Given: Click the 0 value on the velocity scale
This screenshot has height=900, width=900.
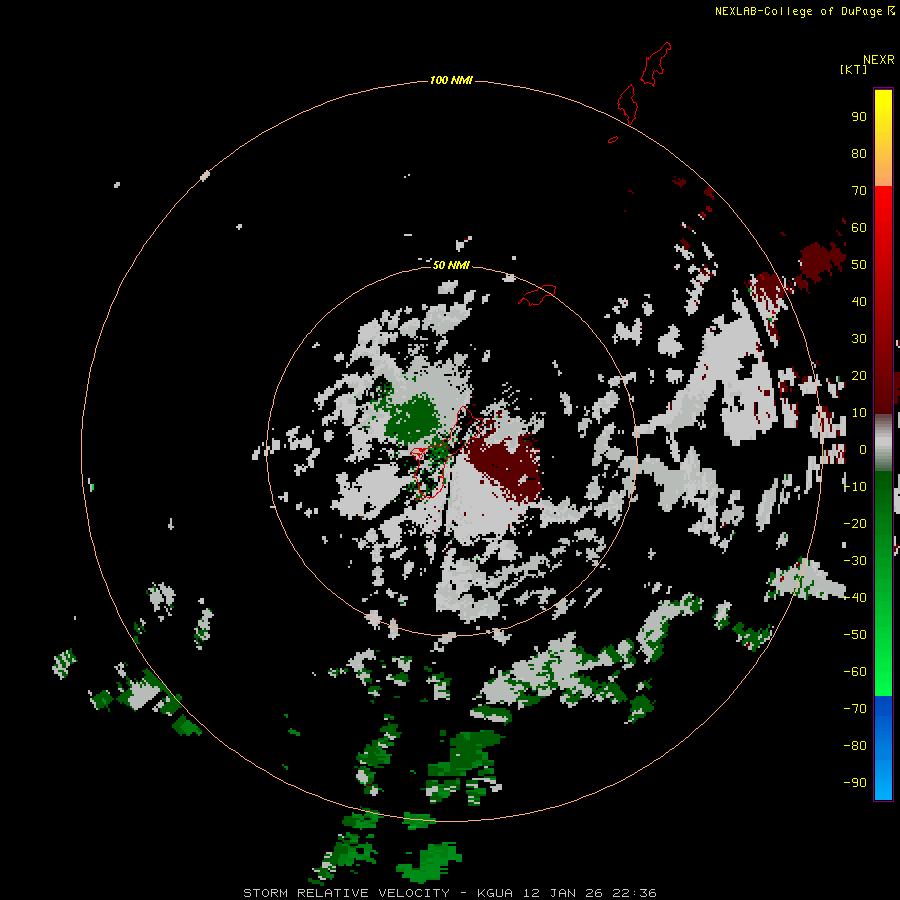Looking at the screenshot, I should (863, 450).
